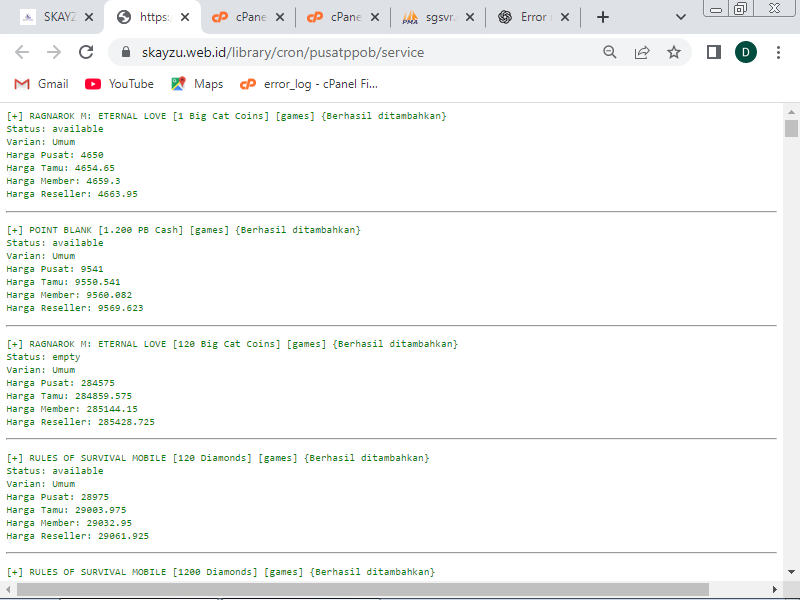The height and width of the screenshot is (600, 800).
Task: Switch to the Error tab
Action: pyautogui.click(x=530, y=17)
